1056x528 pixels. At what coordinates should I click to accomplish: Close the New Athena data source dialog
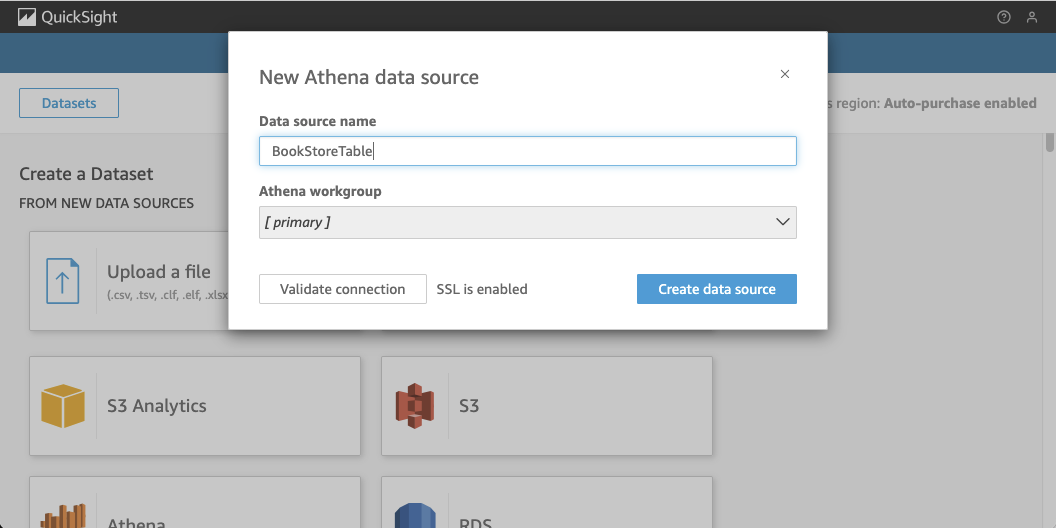(785, 74)
